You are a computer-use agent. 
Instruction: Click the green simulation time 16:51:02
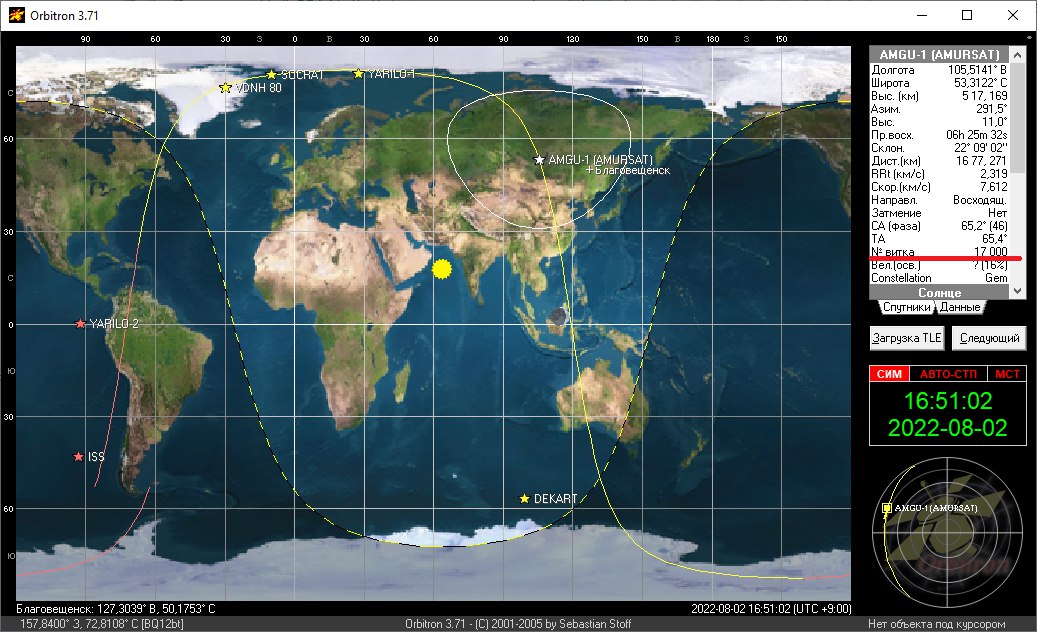point(947,402)
